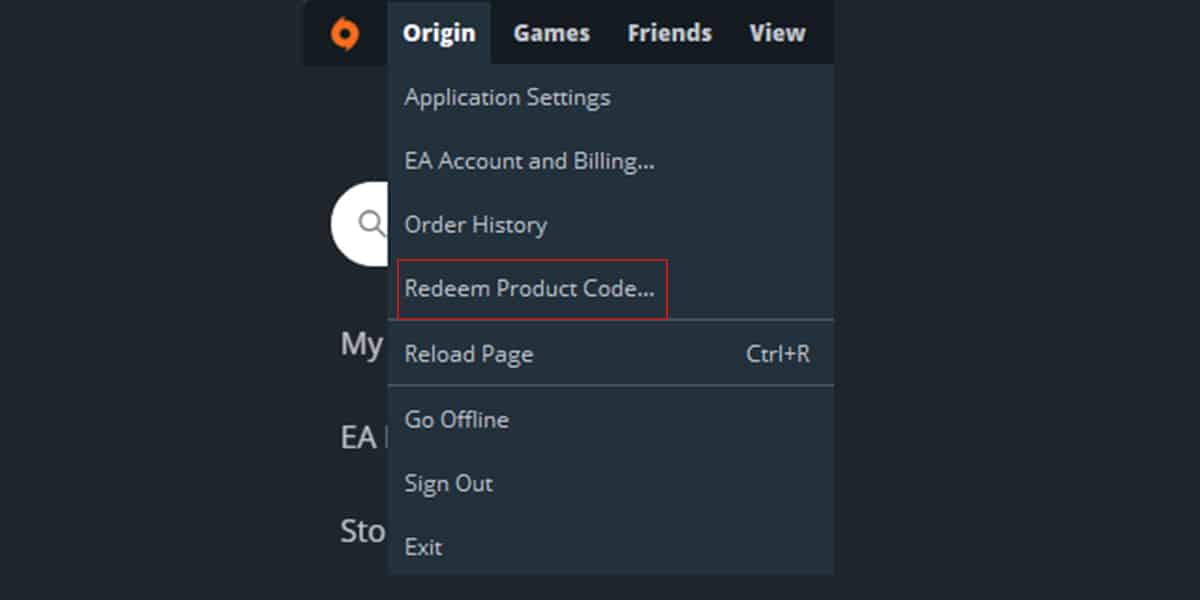Click the search magnifier icon
This screenshot has height=600, width=1200.
pos(371,222)
